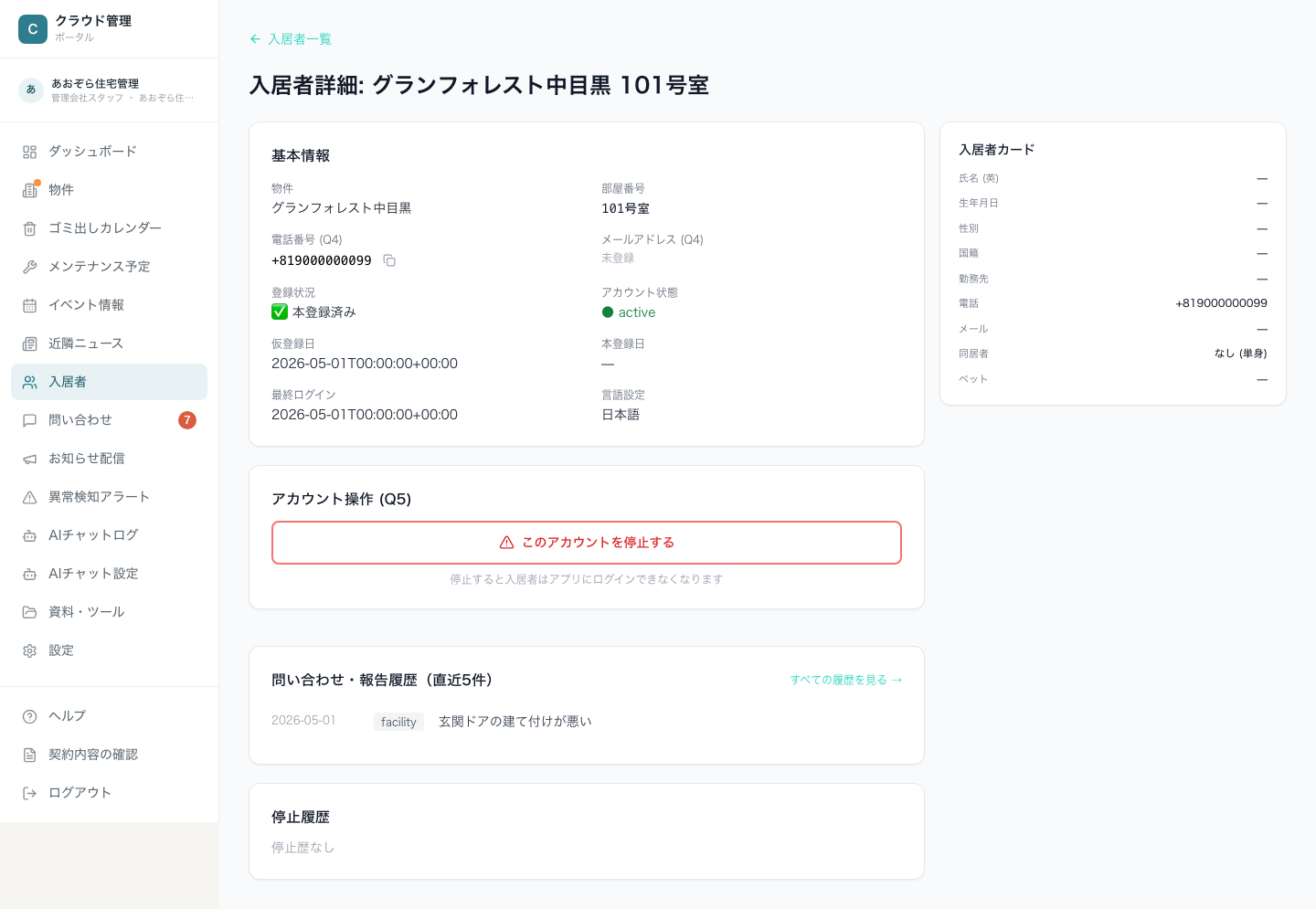Select メンテナンス予定 in the sidebar
This screenshot has height=909, width=1316.
click(x=110, y=267)
